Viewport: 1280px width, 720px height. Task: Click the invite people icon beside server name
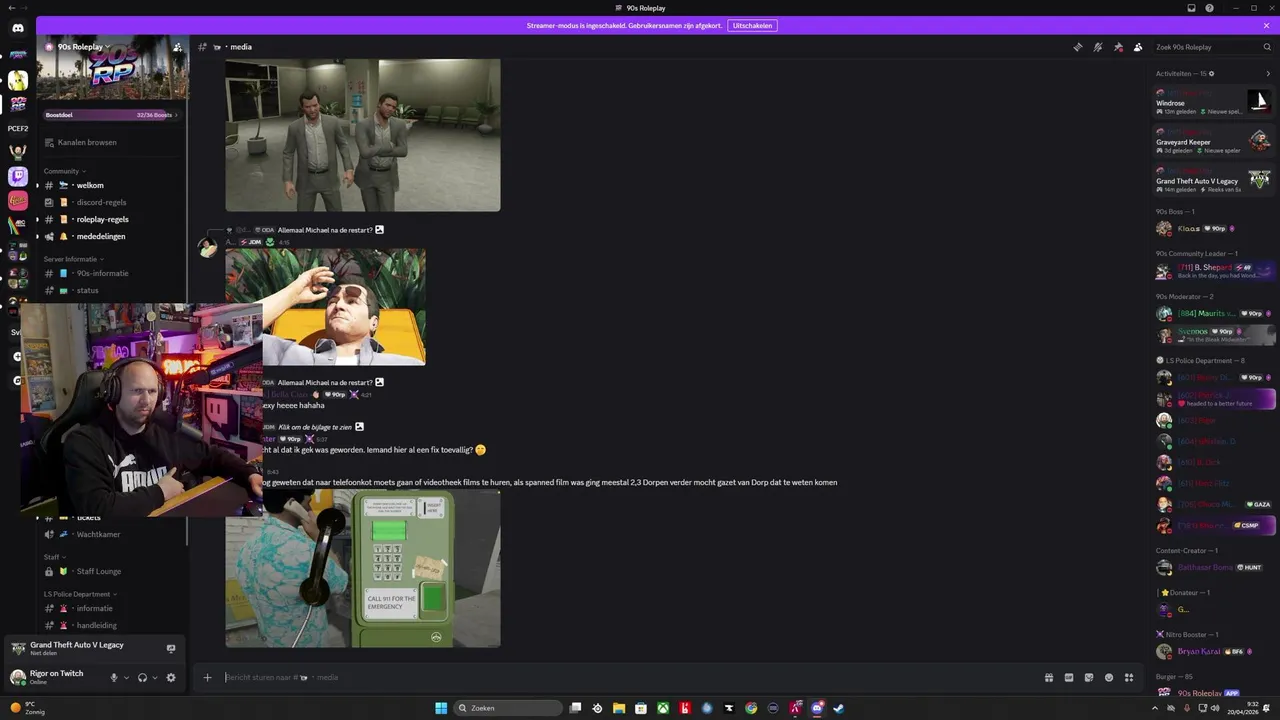(177, 47)
